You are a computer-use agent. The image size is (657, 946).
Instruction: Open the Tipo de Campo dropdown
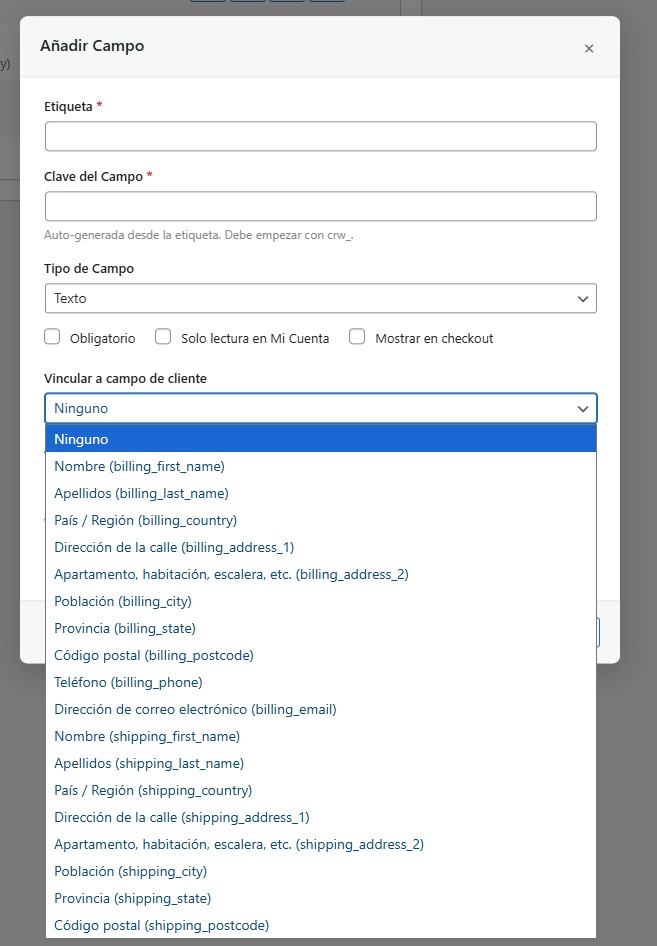pos(320,298)
